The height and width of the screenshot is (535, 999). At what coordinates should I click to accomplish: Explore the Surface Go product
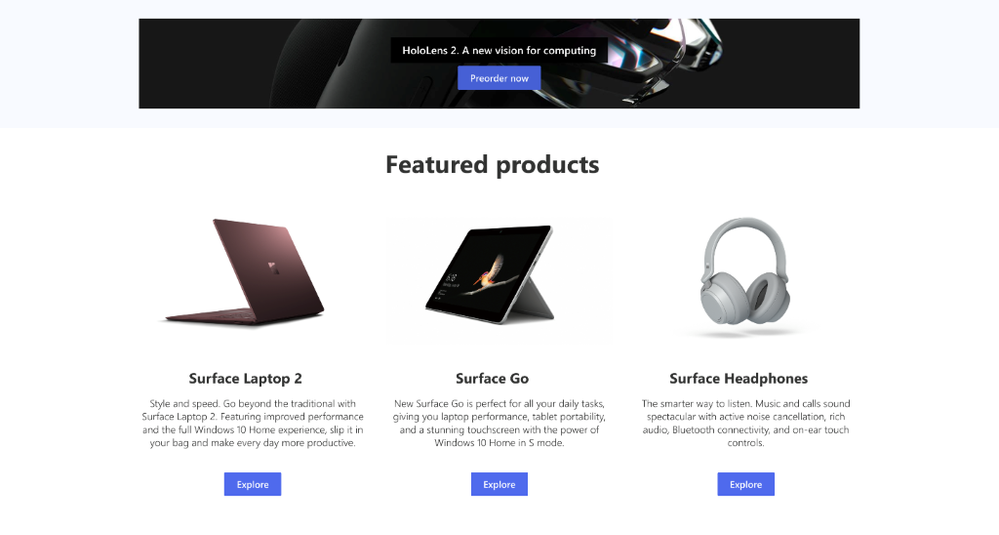coord(499,484)
